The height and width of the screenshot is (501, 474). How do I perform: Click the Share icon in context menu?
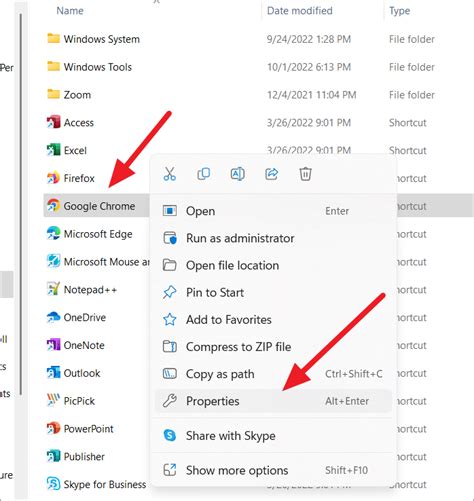pos(271,174)
